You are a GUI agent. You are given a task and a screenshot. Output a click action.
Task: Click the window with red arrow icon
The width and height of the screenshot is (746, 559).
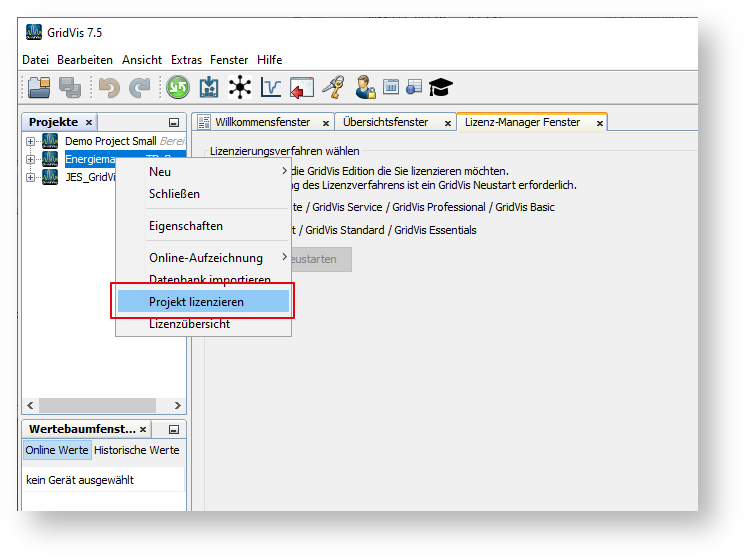[x=302, y=88]
